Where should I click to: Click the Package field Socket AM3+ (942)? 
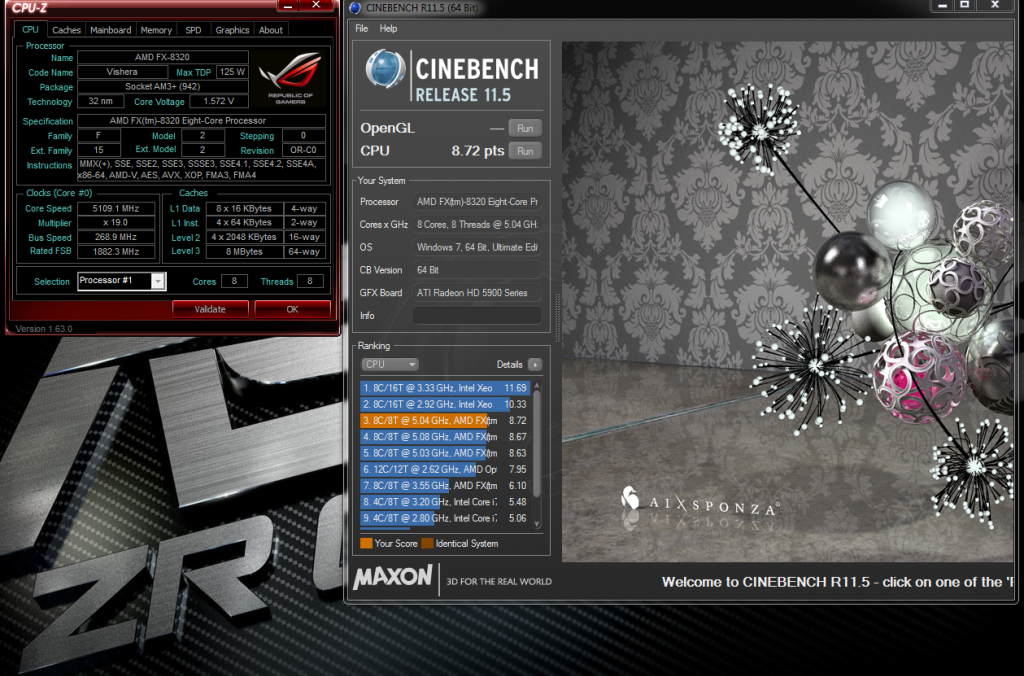click(162, 87)
